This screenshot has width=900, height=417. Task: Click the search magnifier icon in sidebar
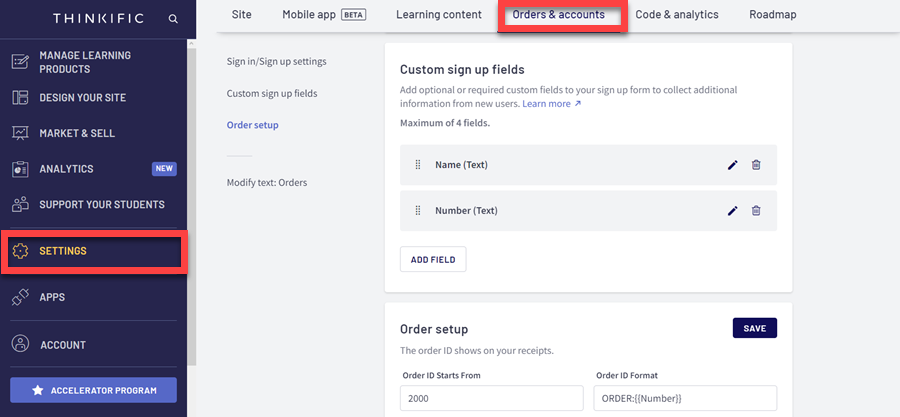[174, 18]
